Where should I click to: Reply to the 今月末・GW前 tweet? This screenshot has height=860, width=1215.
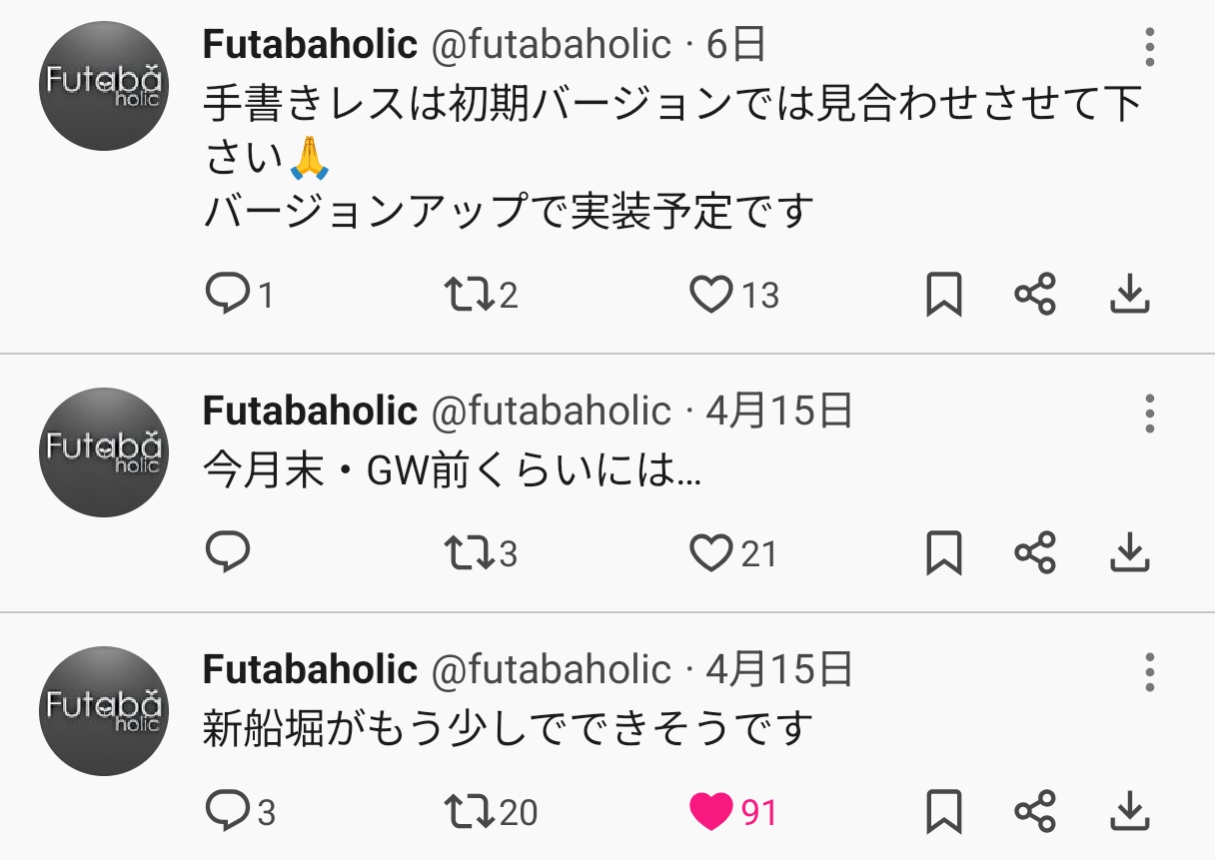[x=227, y=552]
